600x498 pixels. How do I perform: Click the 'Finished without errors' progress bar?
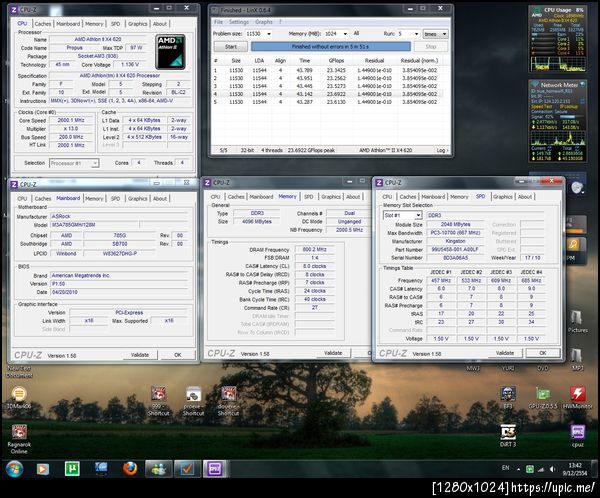tap(331, 47)
